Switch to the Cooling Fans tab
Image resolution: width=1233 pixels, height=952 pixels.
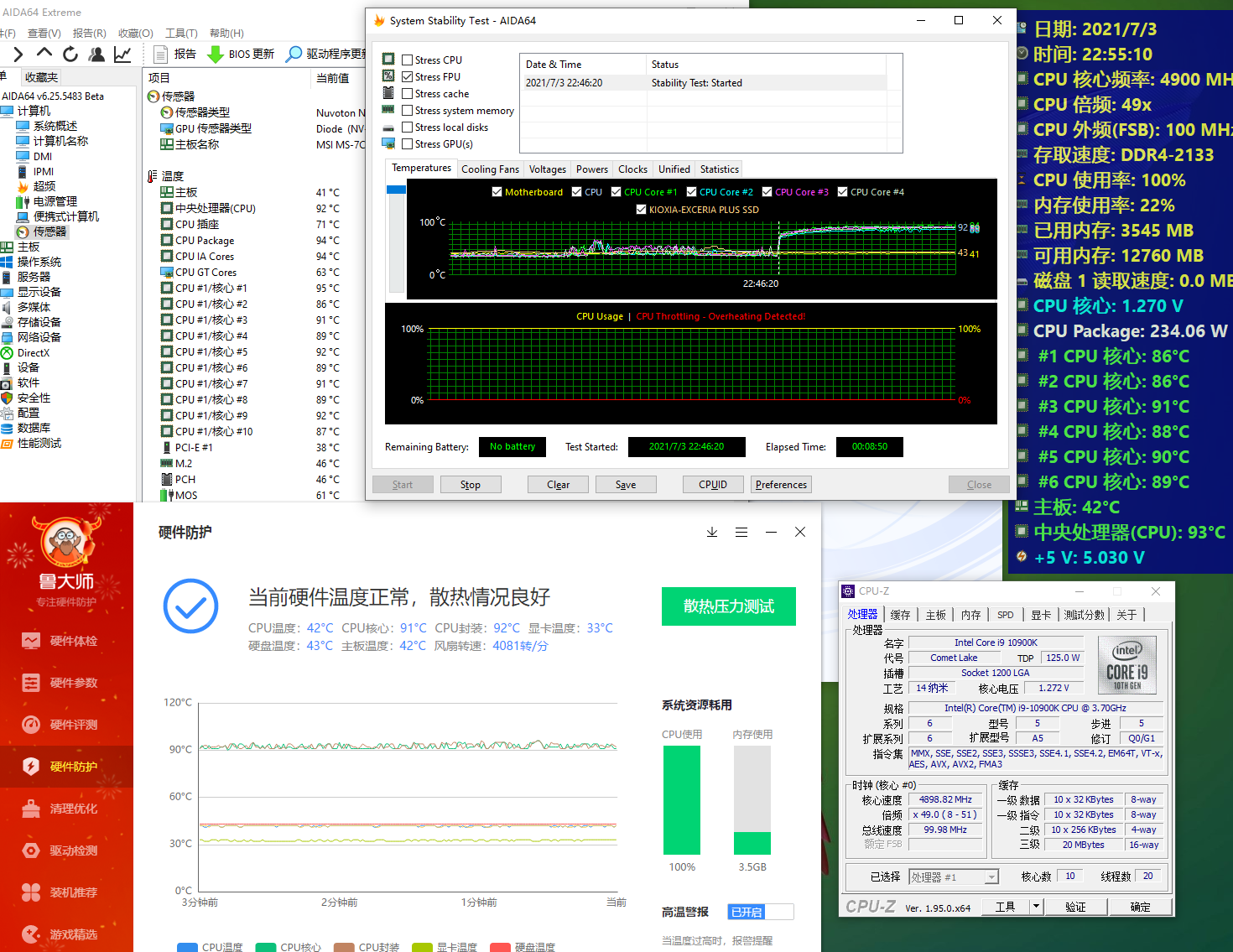coord(490,169)
